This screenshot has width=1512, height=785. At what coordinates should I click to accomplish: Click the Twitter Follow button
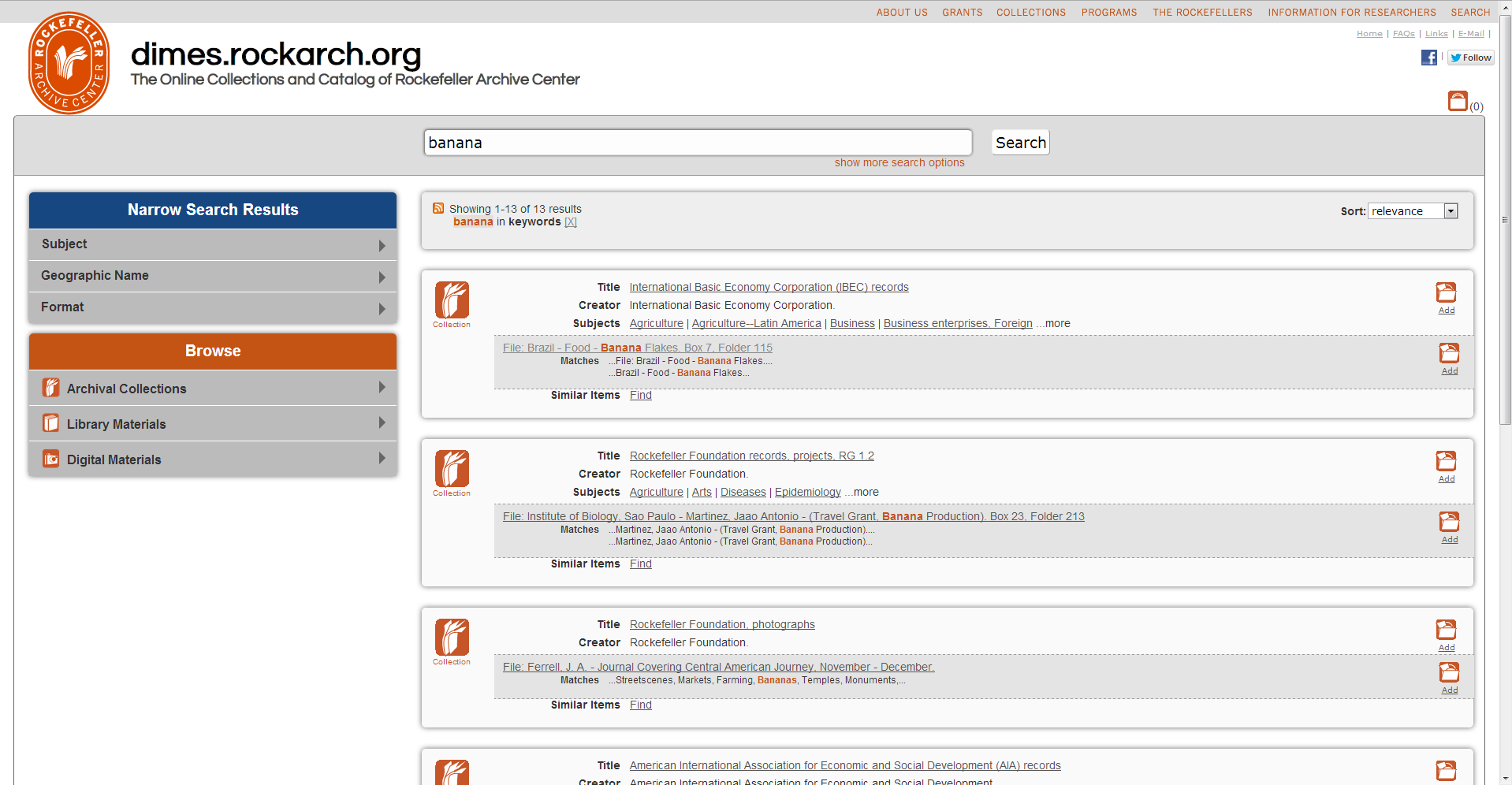click(x=1470, y=58)
